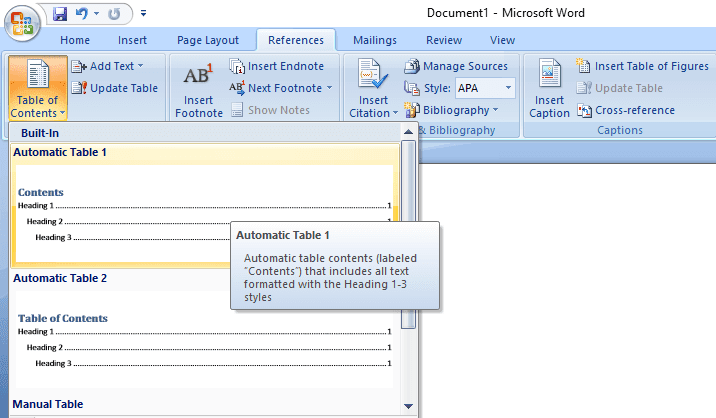Click Insert Table of Figures
Image resolution: width=716 pixels, height=418 pixels.
click(x=642, y=66)
